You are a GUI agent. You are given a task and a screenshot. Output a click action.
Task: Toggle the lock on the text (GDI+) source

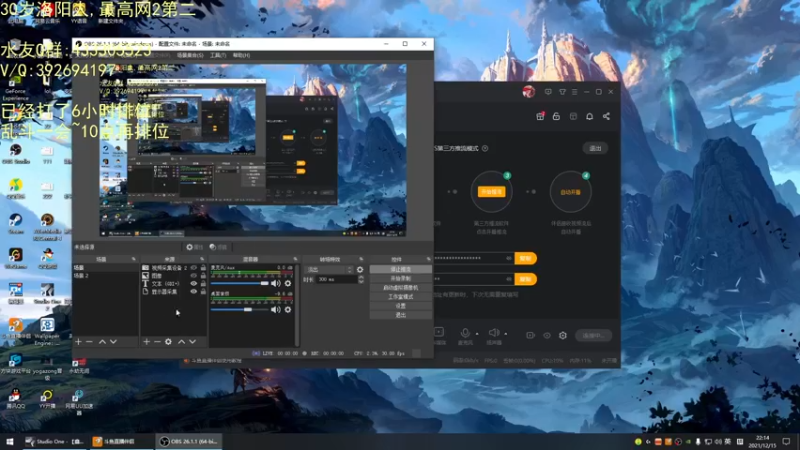pyautogui.click(x=203, y=284)
